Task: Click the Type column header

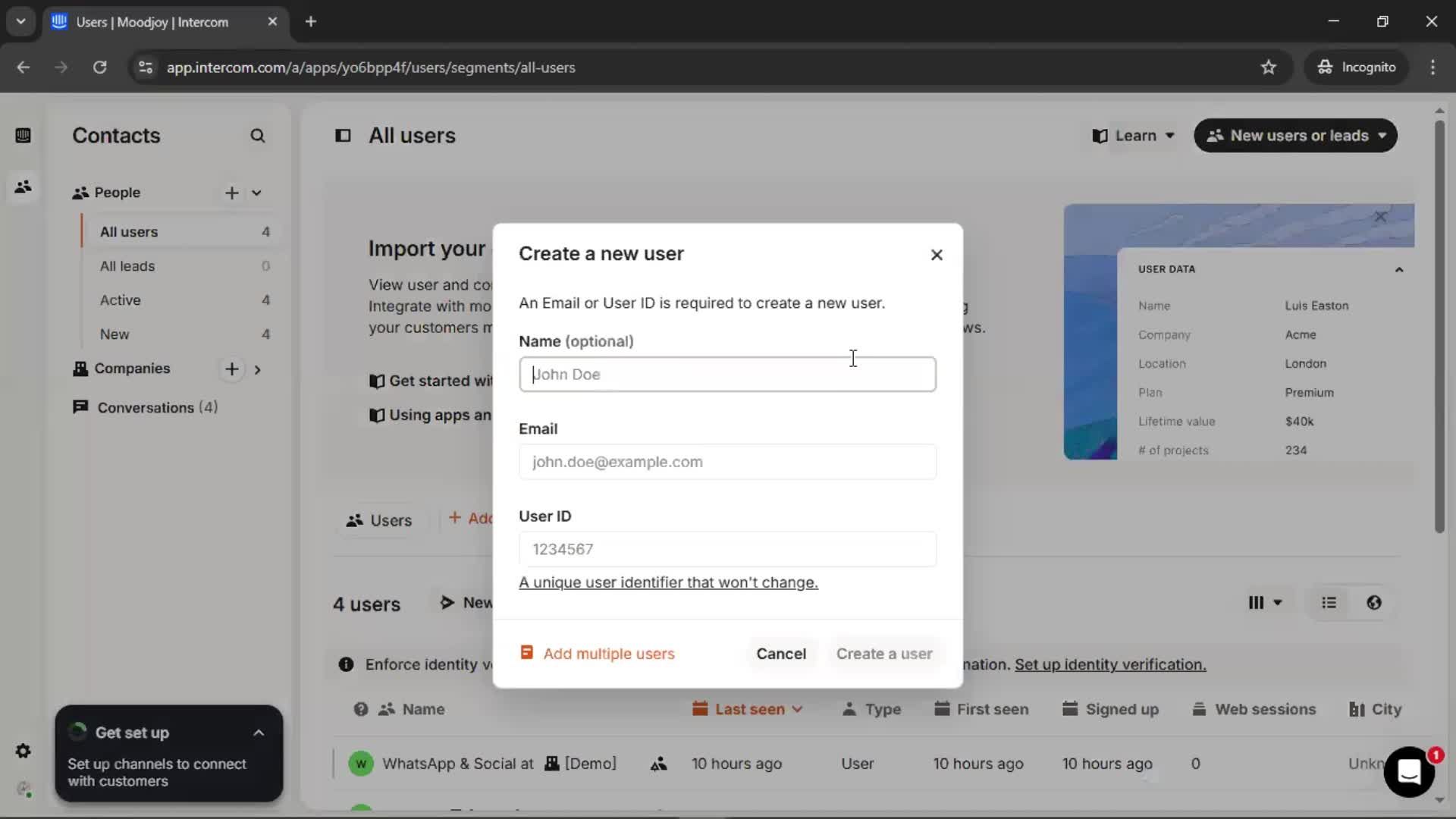Action: (872, 709)
